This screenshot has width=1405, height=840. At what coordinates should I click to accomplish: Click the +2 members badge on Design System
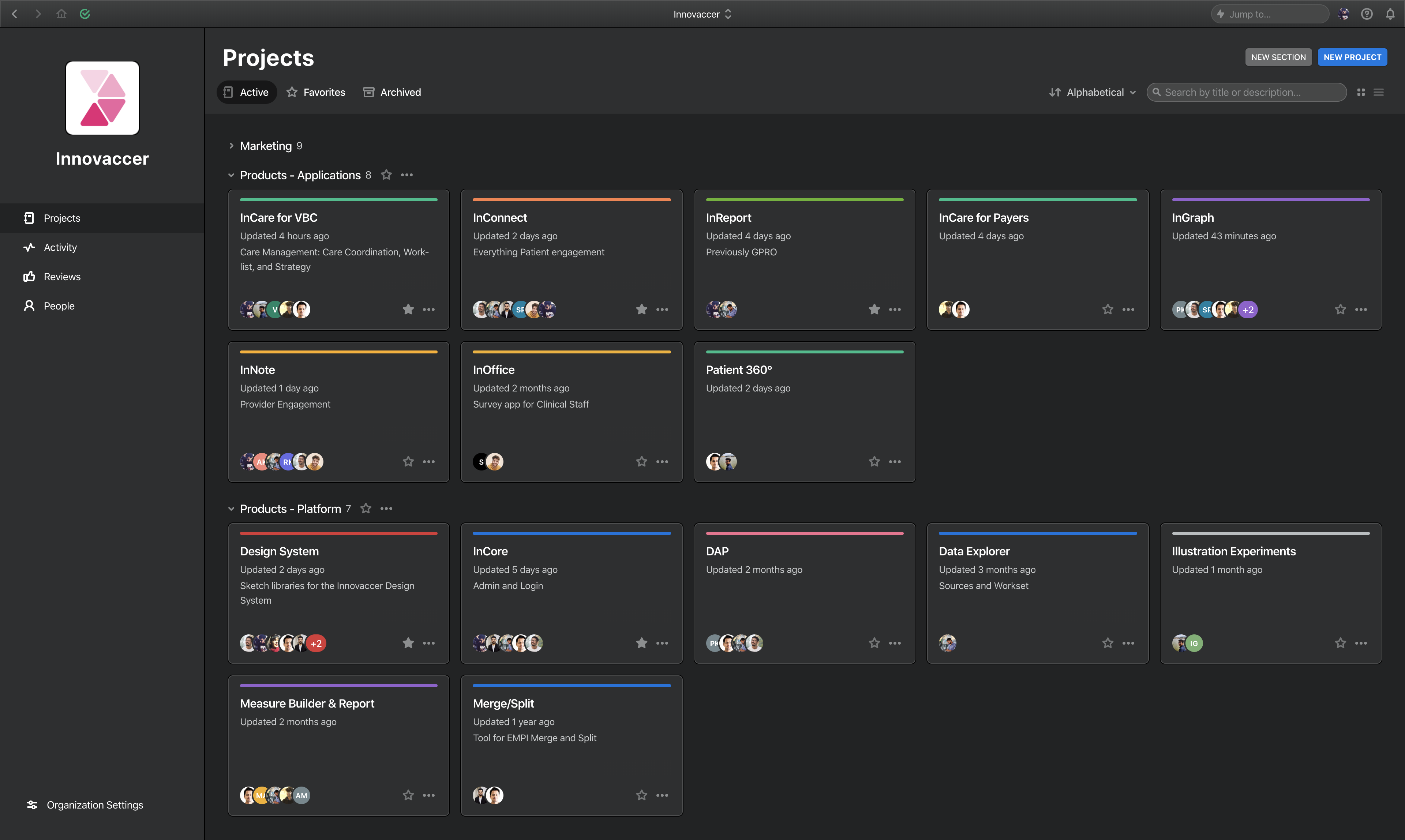316,644
